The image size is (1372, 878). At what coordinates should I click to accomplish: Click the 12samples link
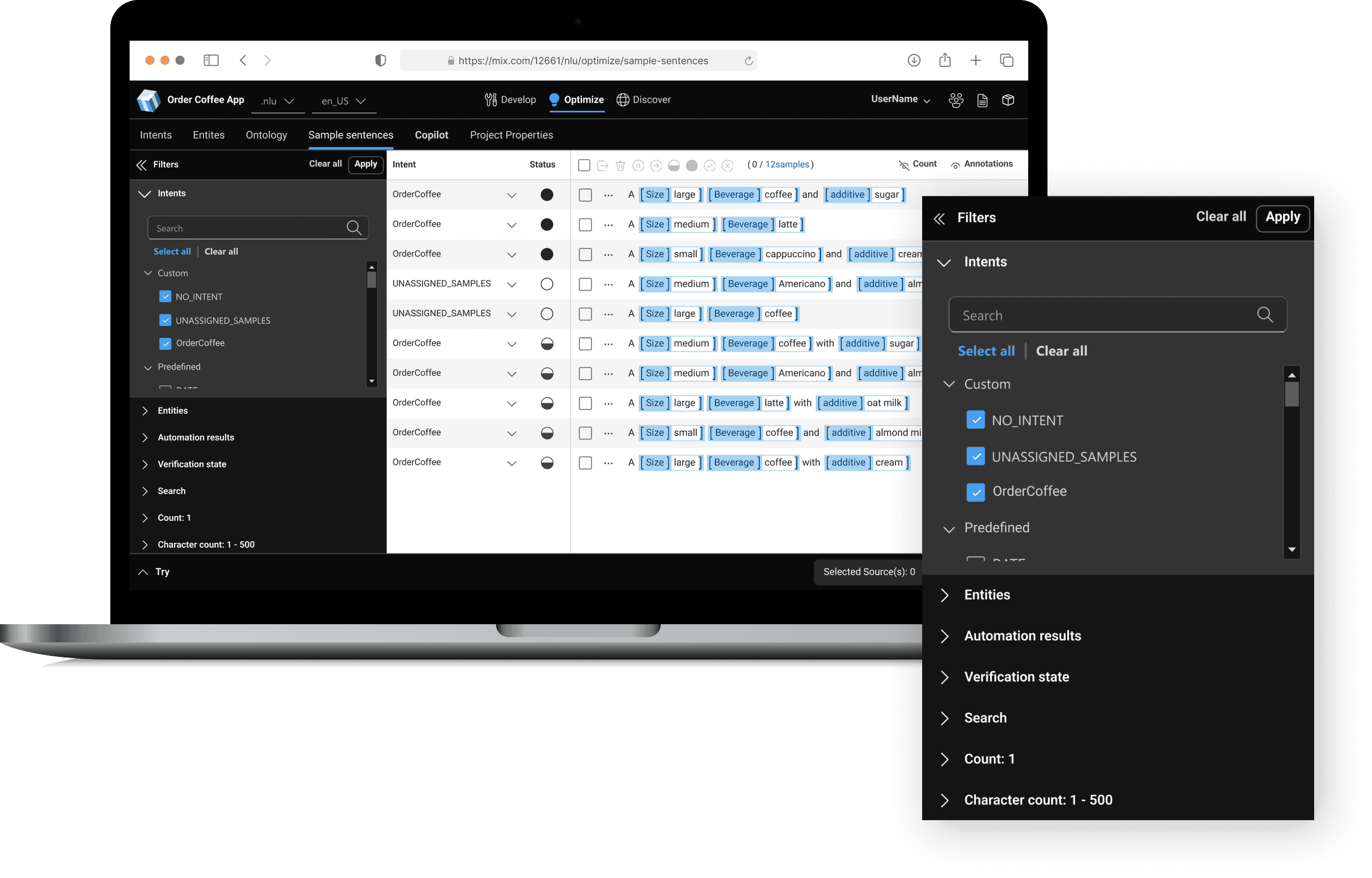coord(787,165)
